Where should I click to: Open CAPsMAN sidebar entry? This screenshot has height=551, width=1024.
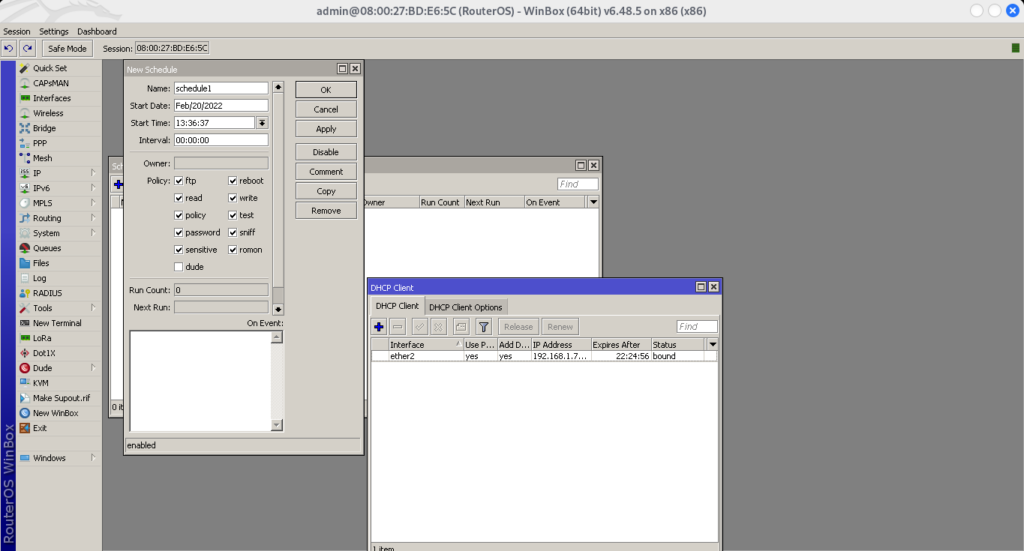click(50, 83)
